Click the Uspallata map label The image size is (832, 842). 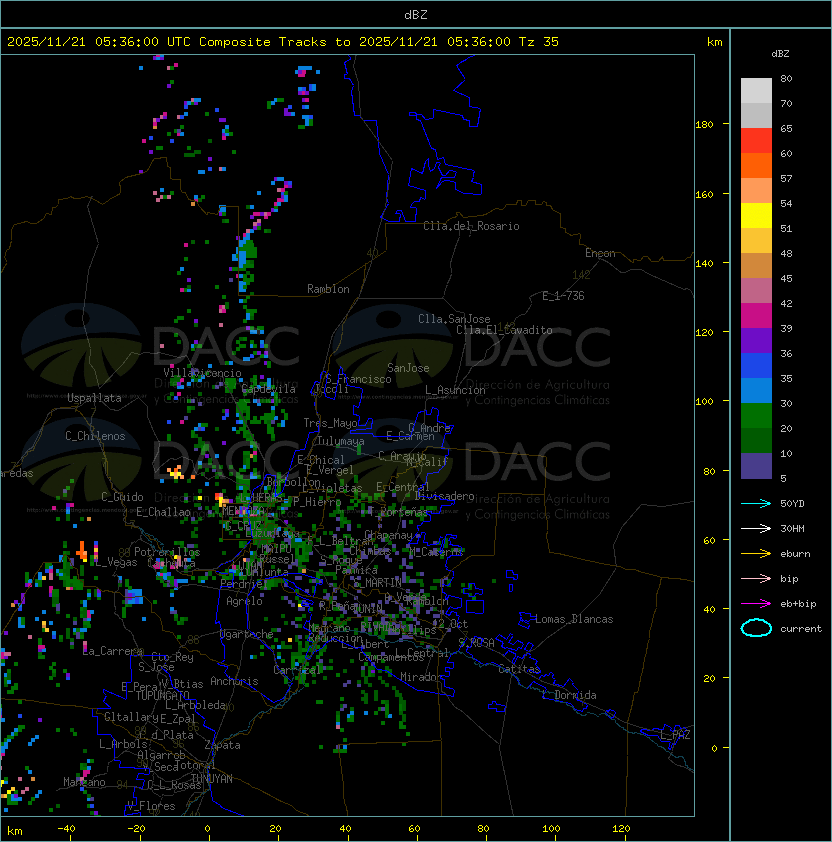(x=94, y=398)
